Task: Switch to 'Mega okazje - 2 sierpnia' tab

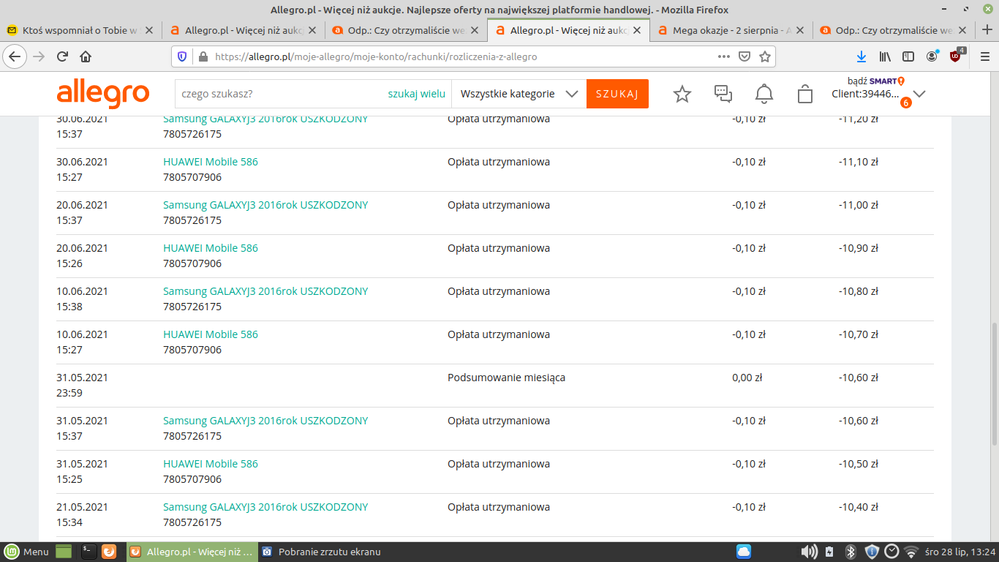Action: point(730,30)
